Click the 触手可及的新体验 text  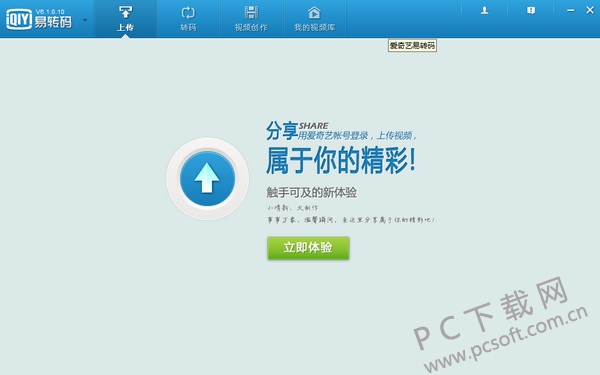tap(311, 192)
